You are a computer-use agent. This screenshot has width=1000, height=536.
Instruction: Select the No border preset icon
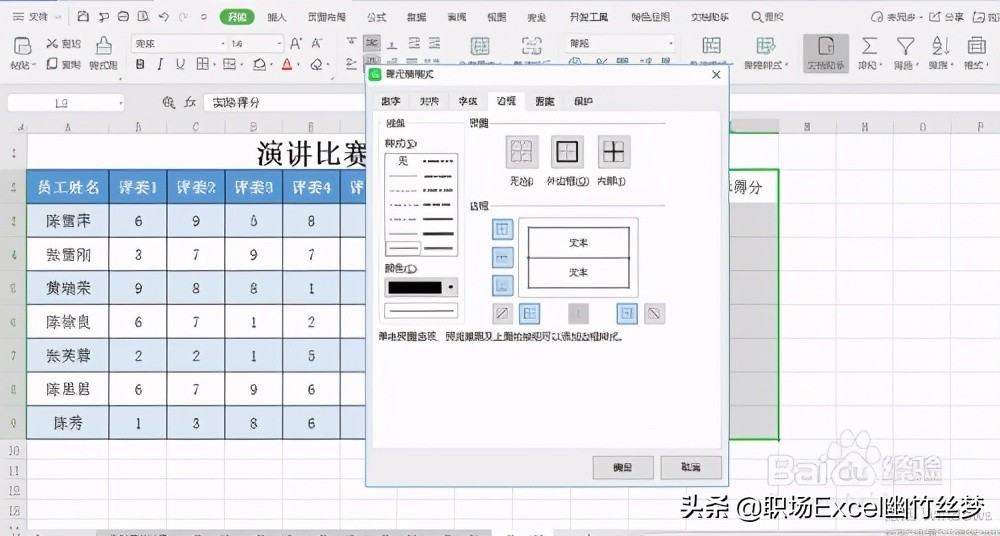[x=522, y=152]
